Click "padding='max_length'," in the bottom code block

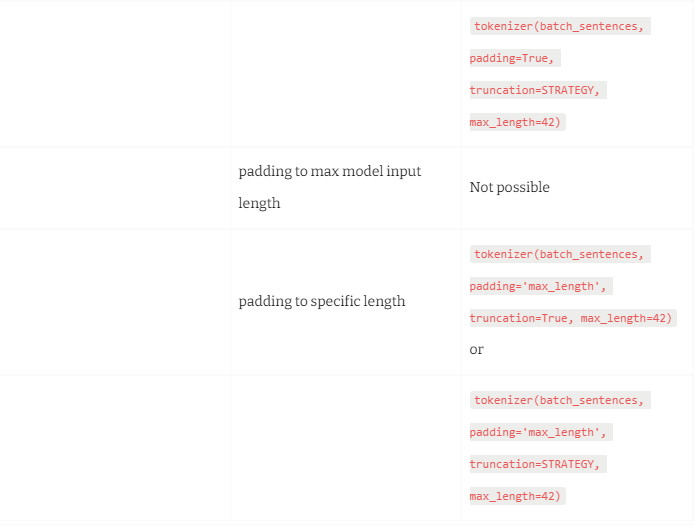tap(540, 432)
